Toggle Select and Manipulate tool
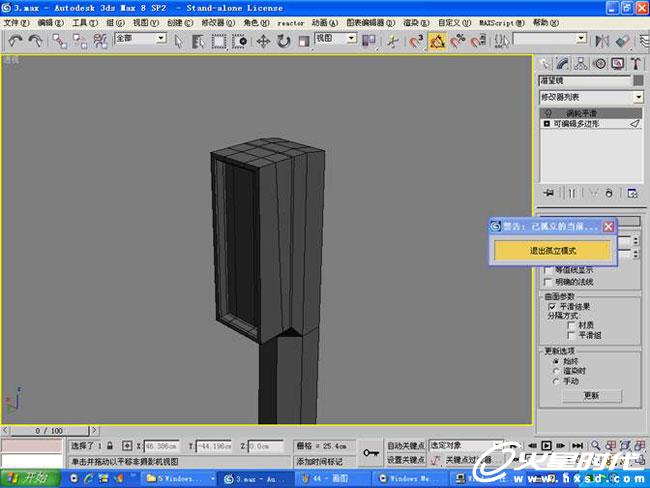This screenshot has height=488, width=650. [x=393, y=41]
